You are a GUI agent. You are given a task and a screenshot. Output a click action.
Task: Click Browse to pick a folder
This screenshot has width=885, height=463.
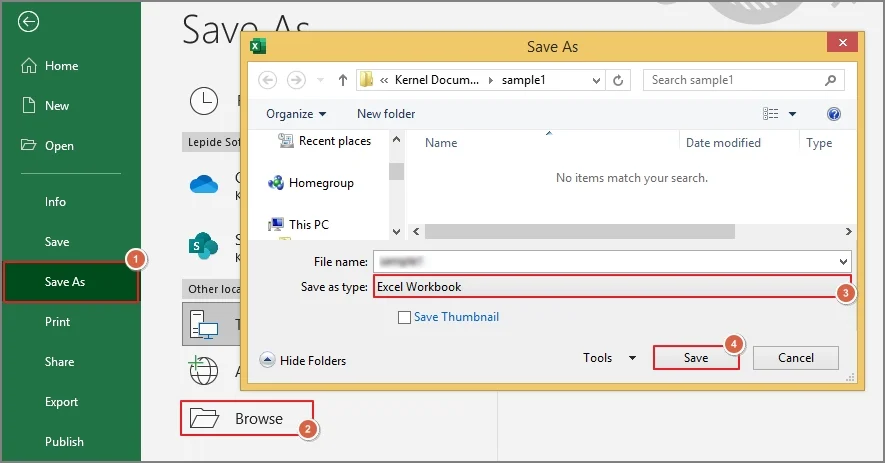tap(247, 418)
